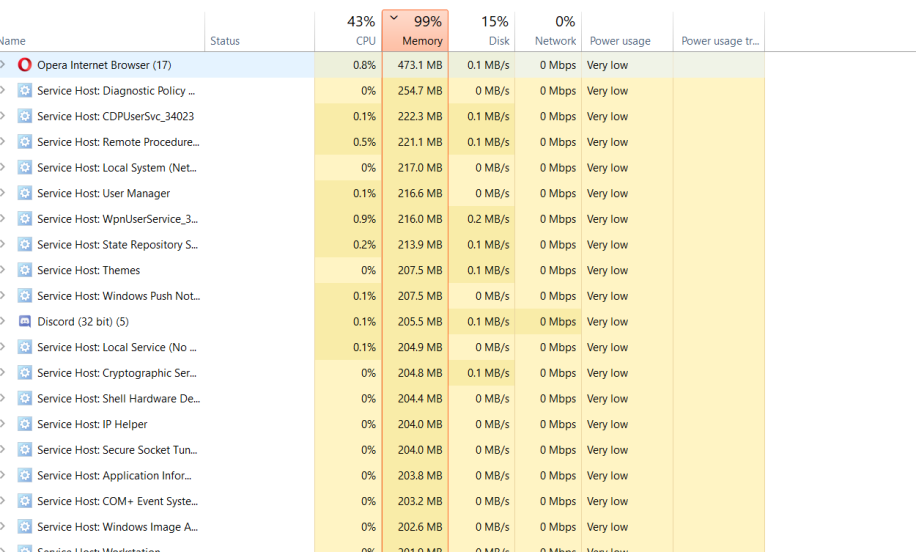Click the 205.5 MB memory value for Discord
The height and width of the screenshot is (552, 916).
pyautogui.click(x=420, y=321)
